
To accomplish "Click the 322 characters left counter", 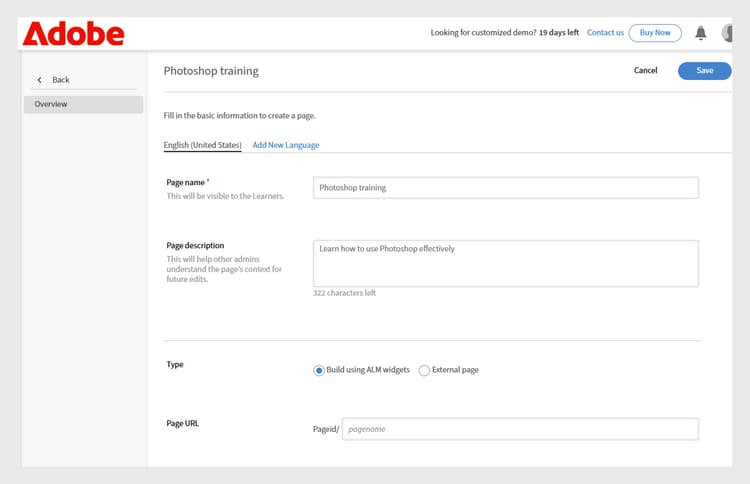I will [x=344, y=293].
